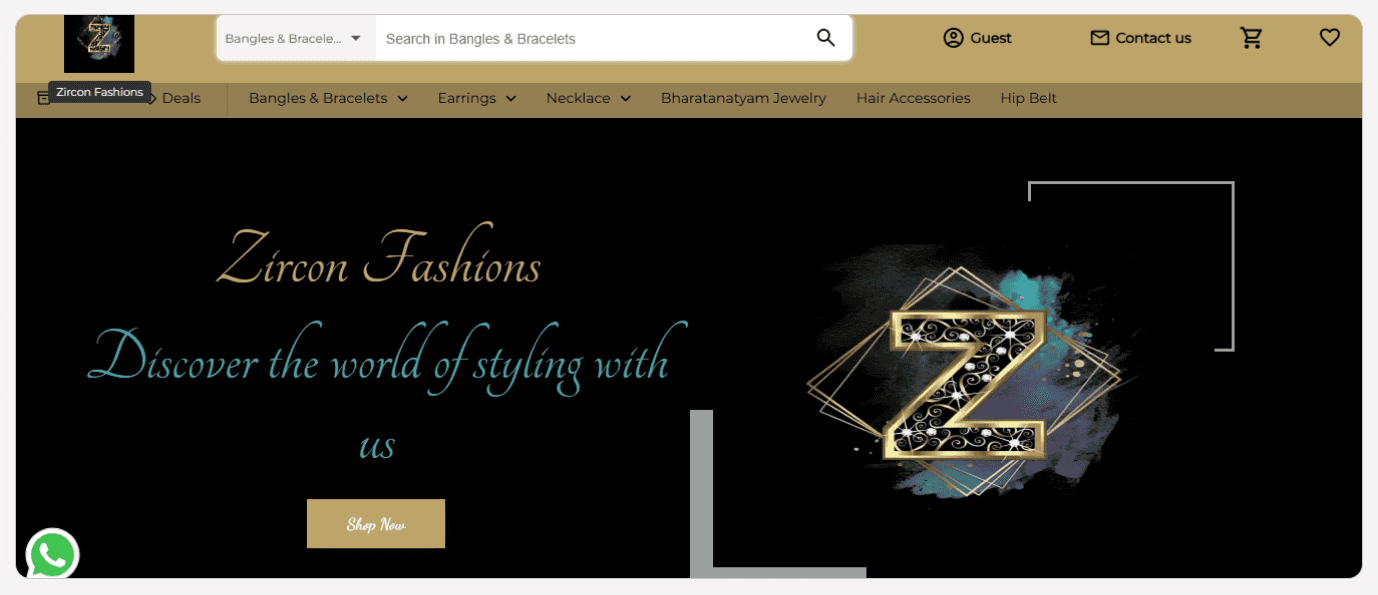Click the Contact us link
The width and height of the screenshot is (1378, 595).
click(1153, 38)
